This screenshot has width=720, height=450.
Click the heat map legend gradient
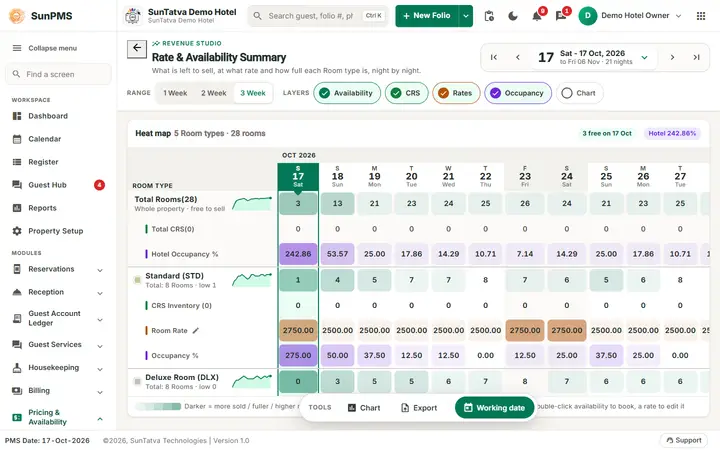tap(158, 406)
